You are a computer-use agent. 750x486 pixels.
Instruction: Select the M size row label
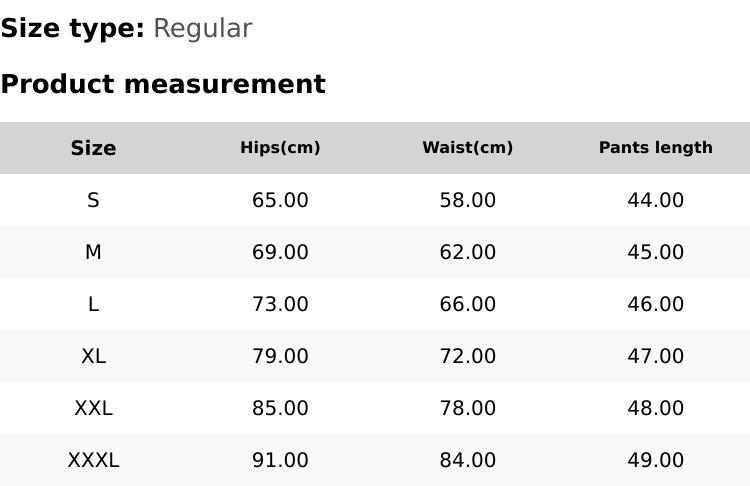(93, 252)
